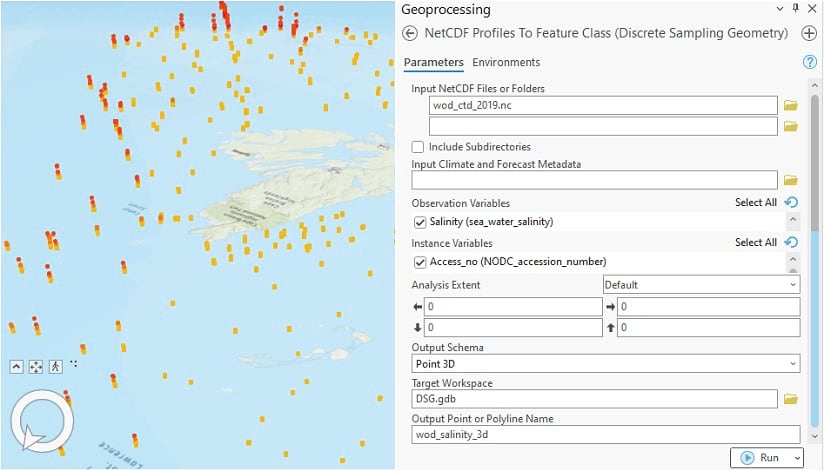The width and height of the screenshot is (824, 470).
Task: Open the Output Schema Point 3D dropdown
Action: coord(606,364)
